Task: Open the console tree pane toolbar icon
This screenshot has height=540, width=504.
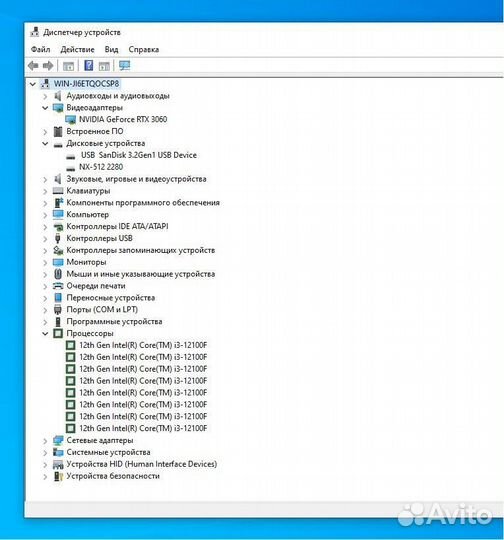Action: [68, 66]
